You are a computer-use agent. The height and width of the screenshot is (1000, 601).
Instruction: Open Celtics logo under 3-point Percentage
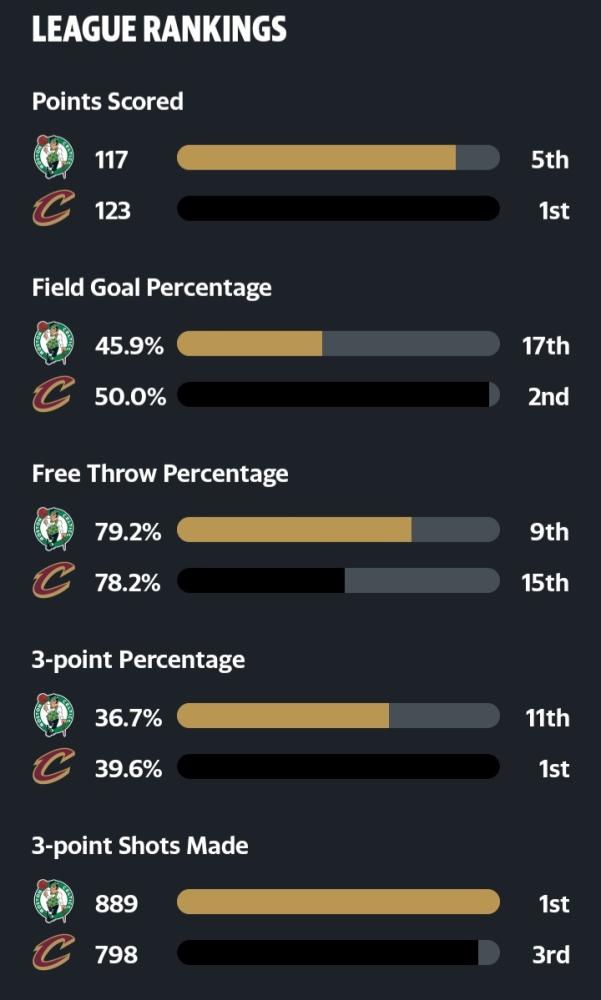[54, 716]
